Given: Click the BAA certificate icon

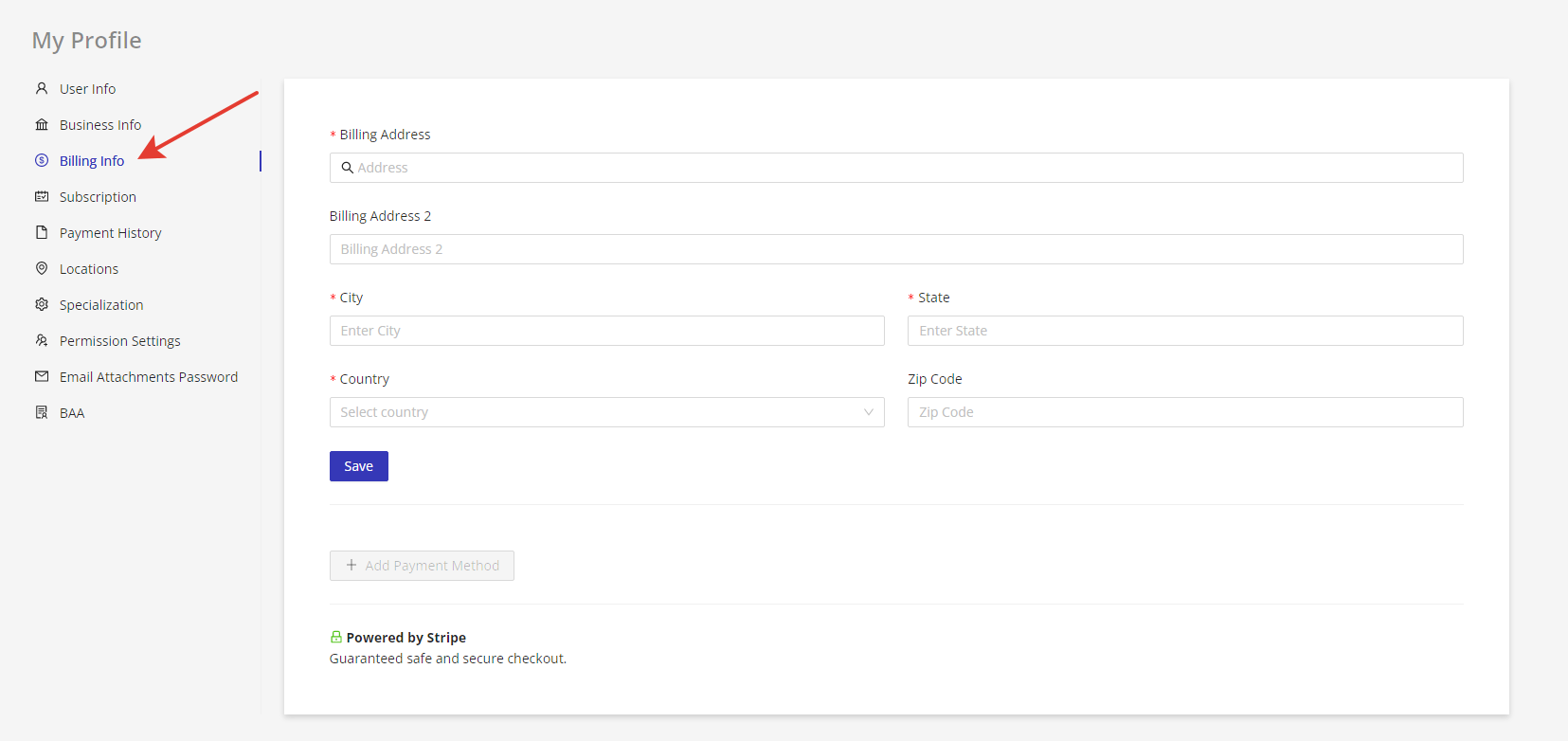Looking at the screenshot, I should click(42, 412).
